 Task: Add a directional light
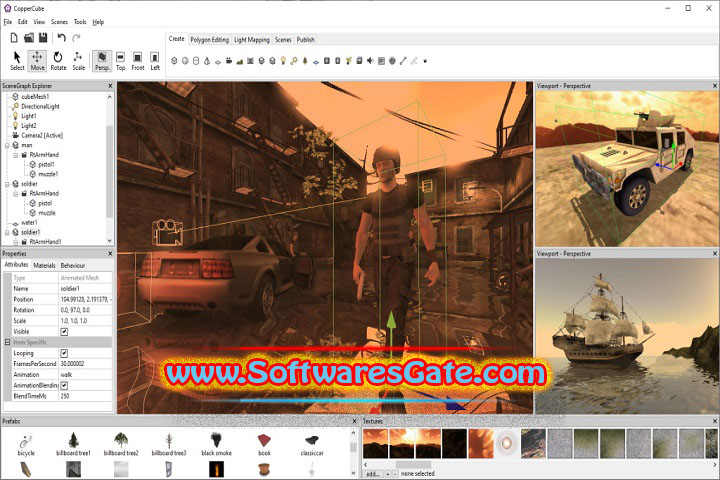[294, 61]
